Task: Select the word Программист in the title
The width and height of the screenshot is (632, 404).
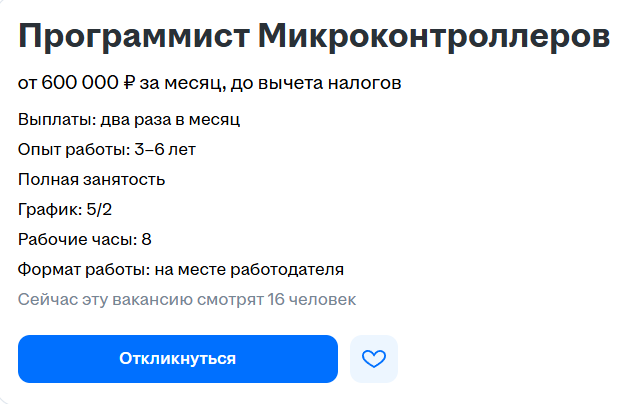Action: point(134,37)
